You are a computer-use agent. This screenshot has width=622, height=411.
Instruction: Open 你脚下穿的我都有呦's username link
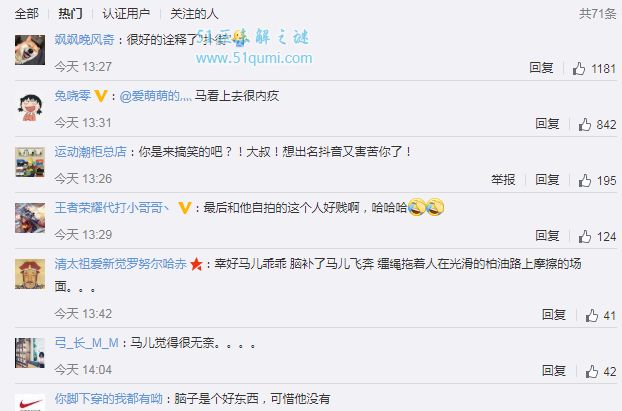pos(108,399)
